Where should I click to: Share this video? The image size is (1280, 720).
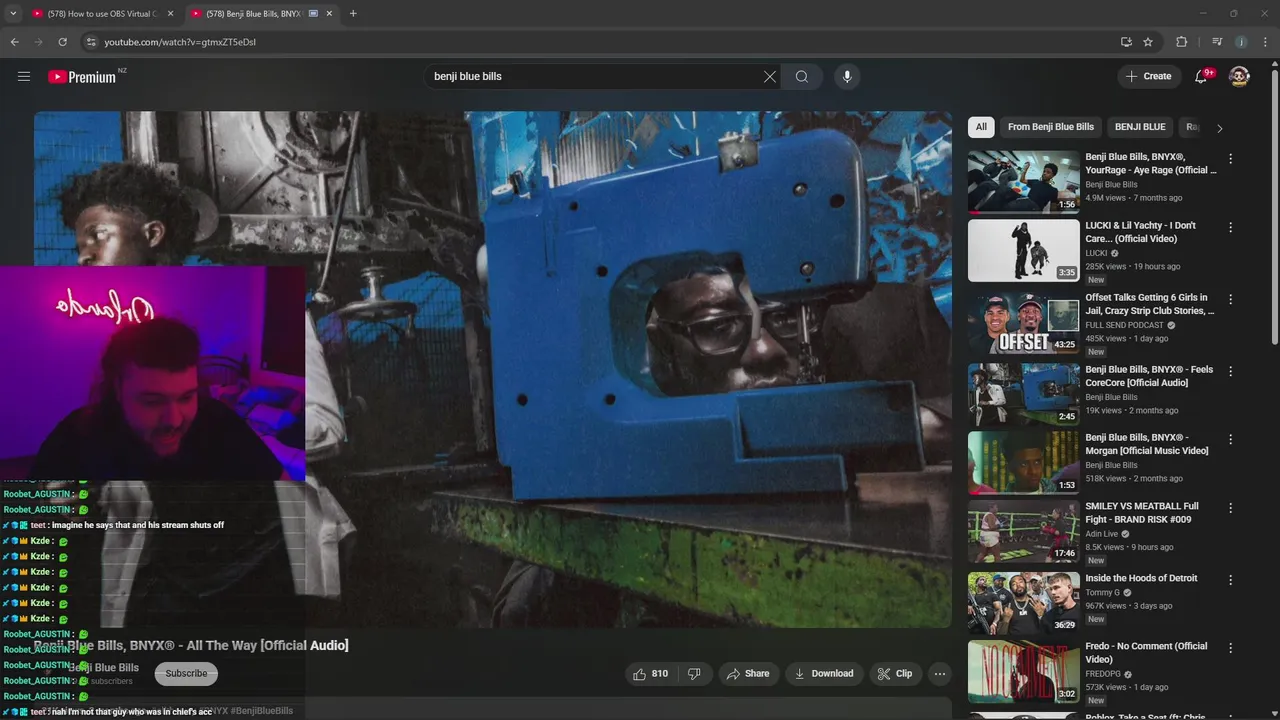tap(748, 674)
